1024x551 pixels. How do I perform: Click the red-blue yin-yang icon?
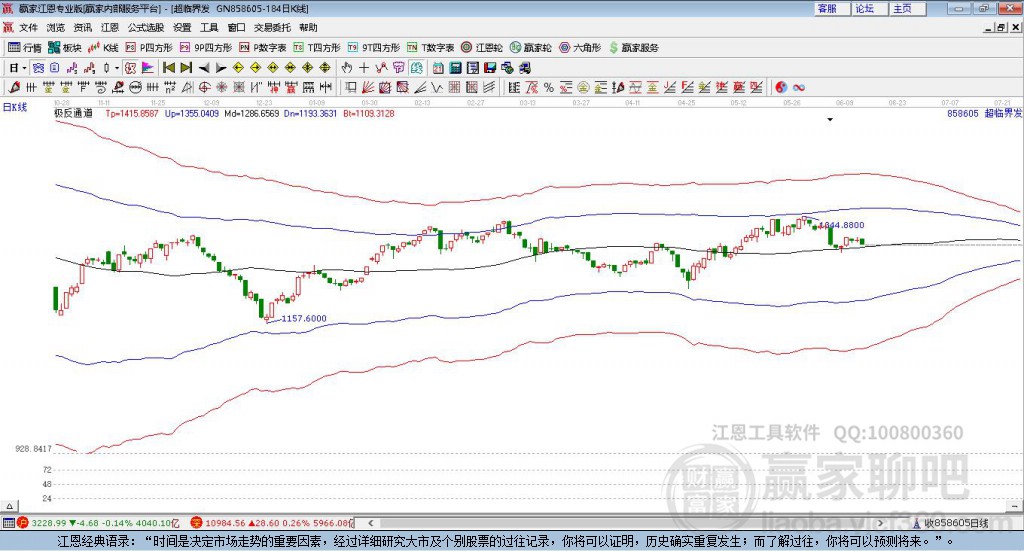[x=781, y=87]
